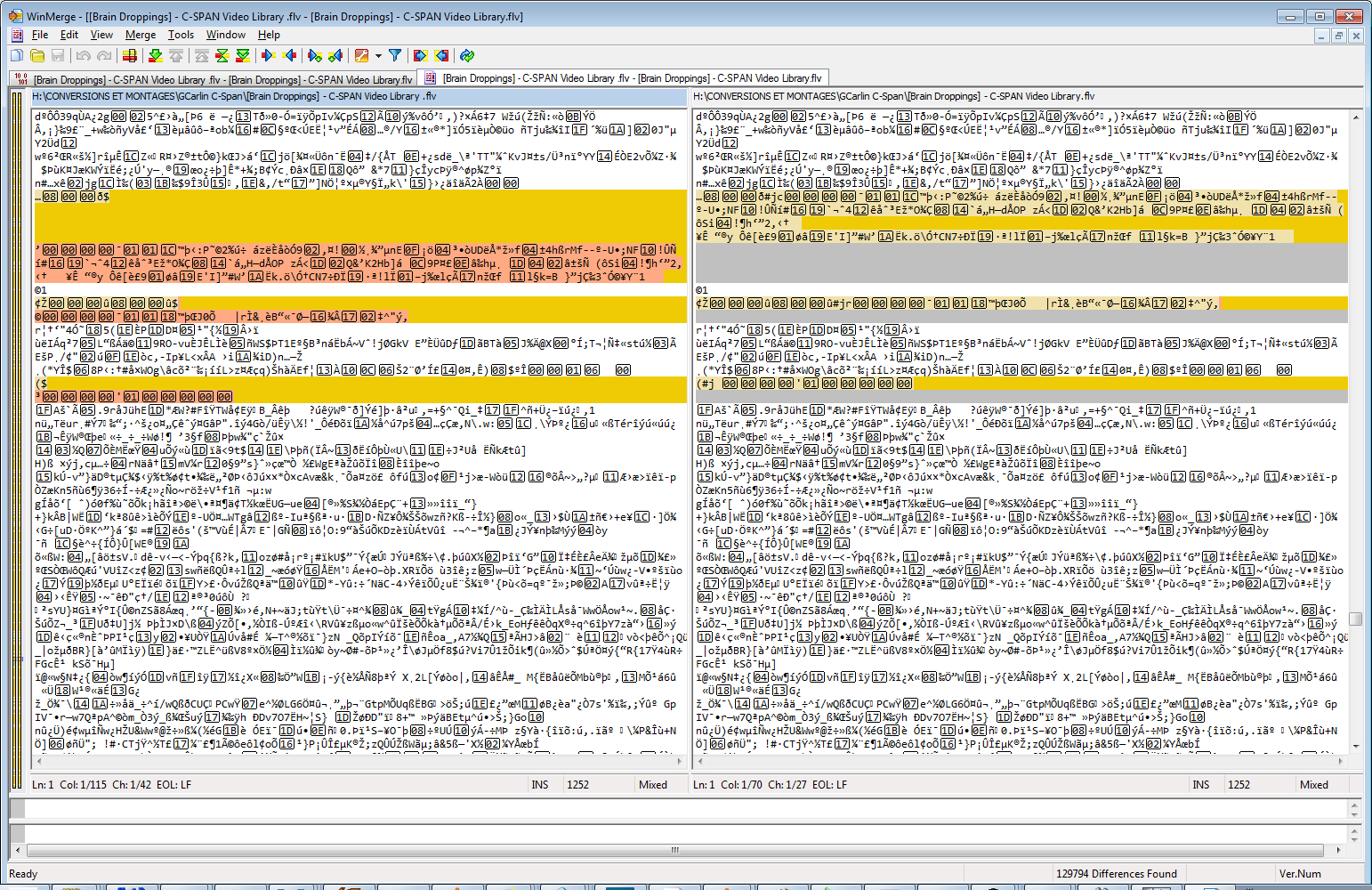Viewport: 1372px width, 890px height.
Task: Expand the Window menu
Action: click(226, 35)
